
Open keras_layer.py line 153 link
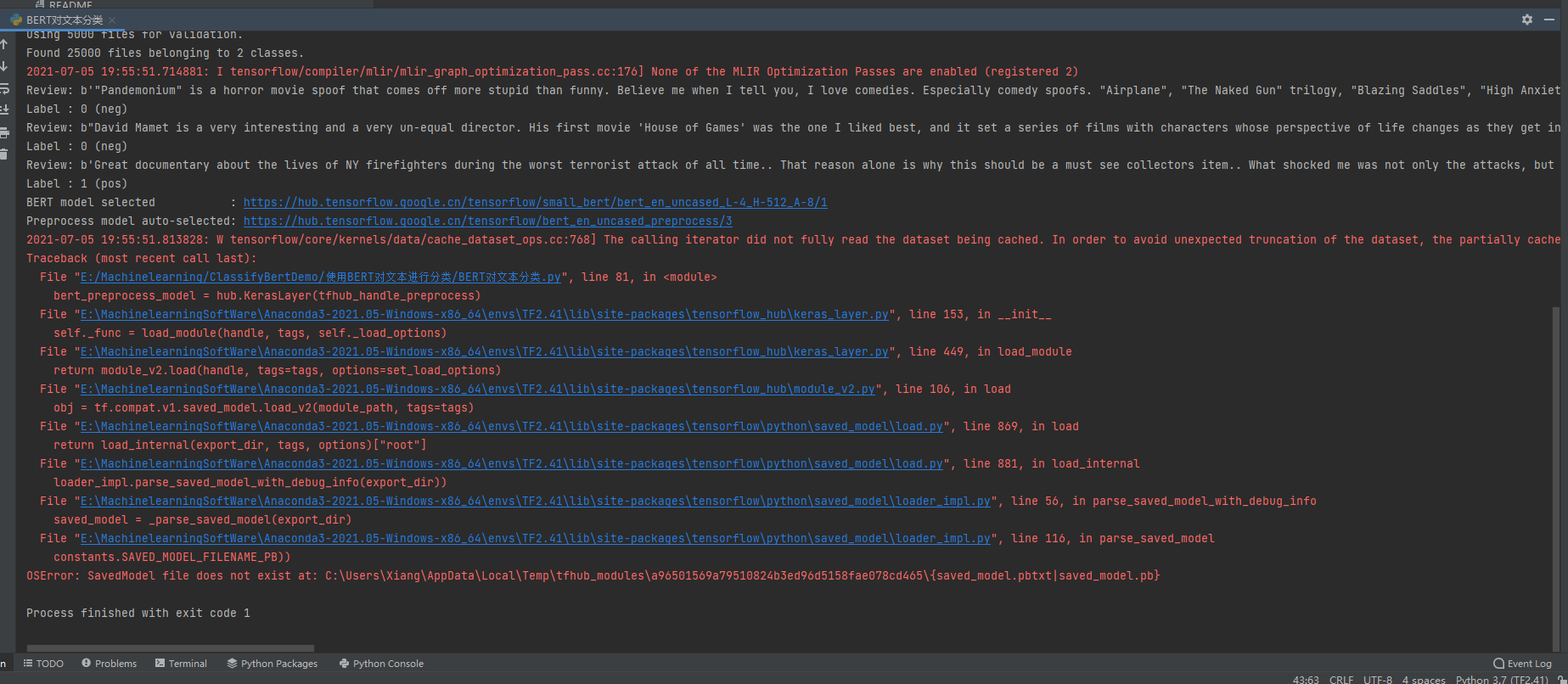click(484, 314)
